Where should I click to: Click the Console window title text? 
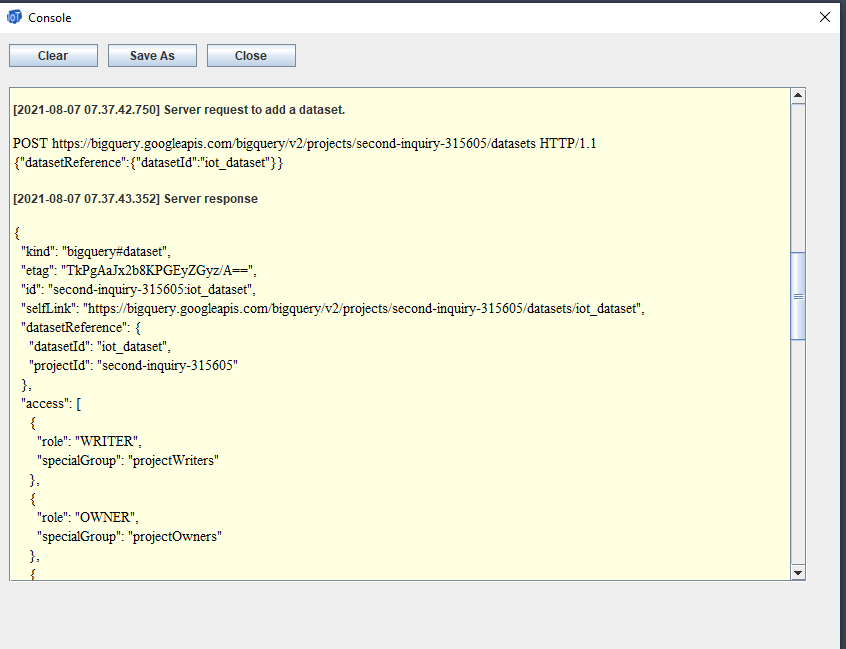pyautogui.click(x=50, y=18)
